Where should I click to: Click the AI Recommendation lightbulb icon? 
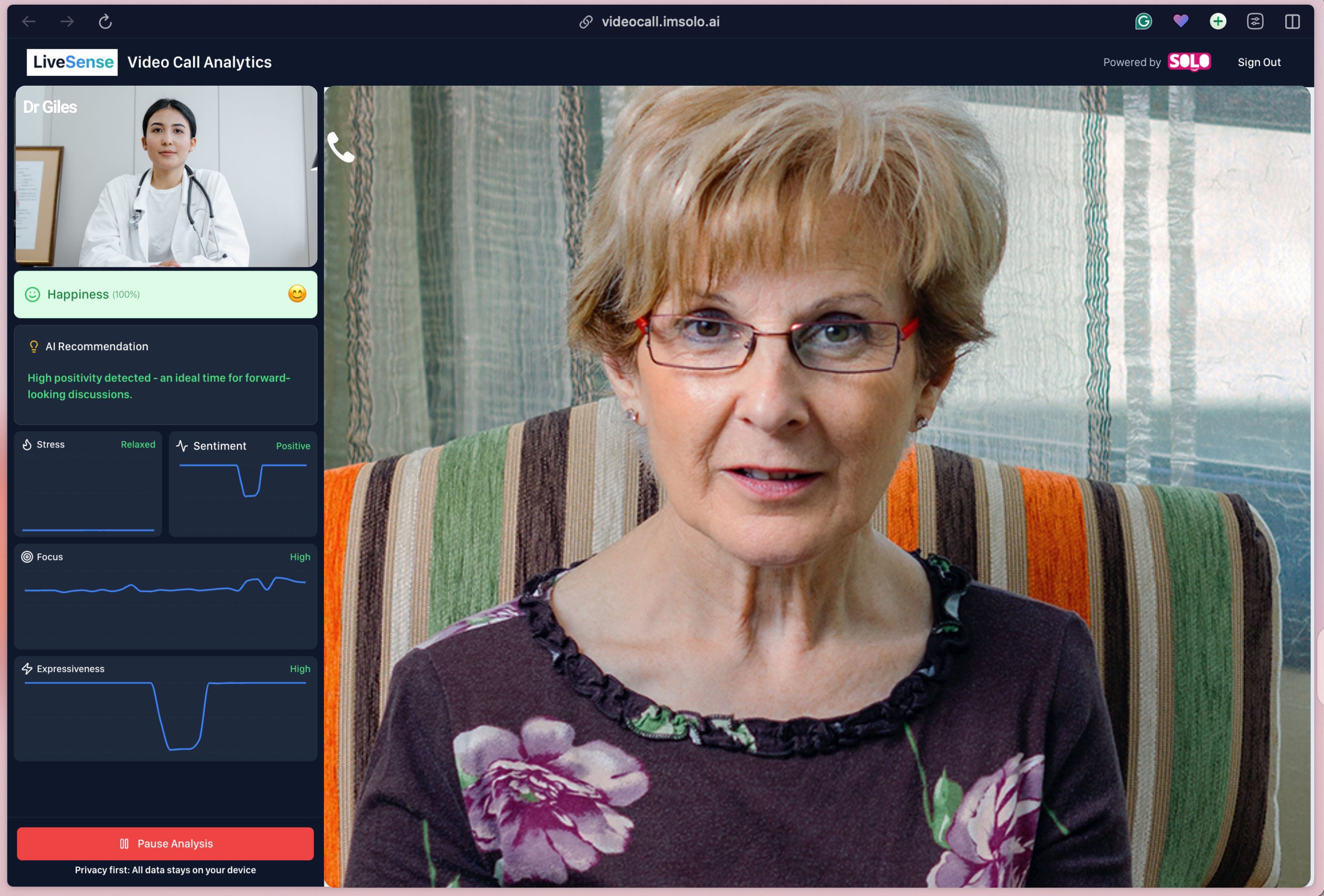[x=34, y=346]
